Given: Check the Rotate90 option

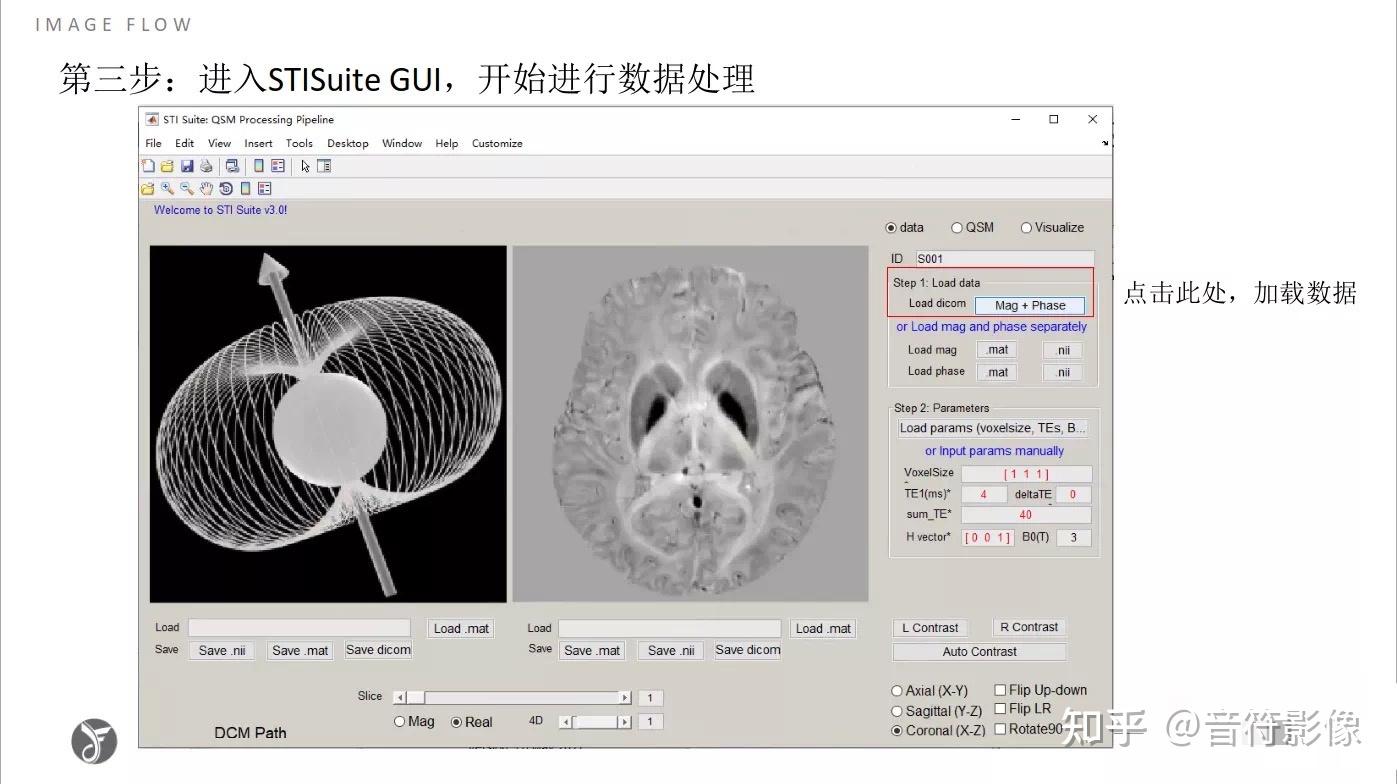Looking at the screenshot, I should tap(999, 729).
